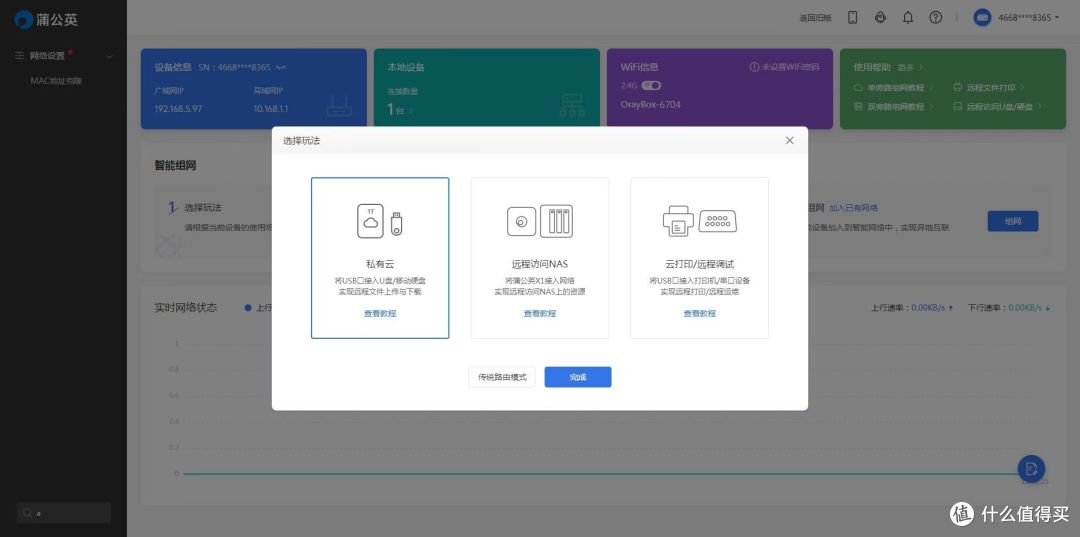Click the WAN IP 192.168.5.97 value
The width and height of the screenshot is (1080, 537).
178,109
